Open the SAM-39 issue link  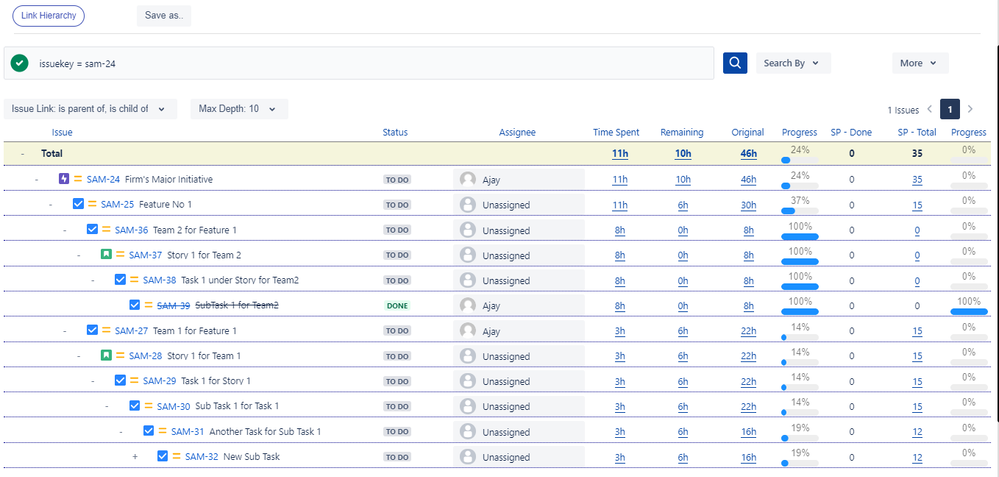(173, 306)
